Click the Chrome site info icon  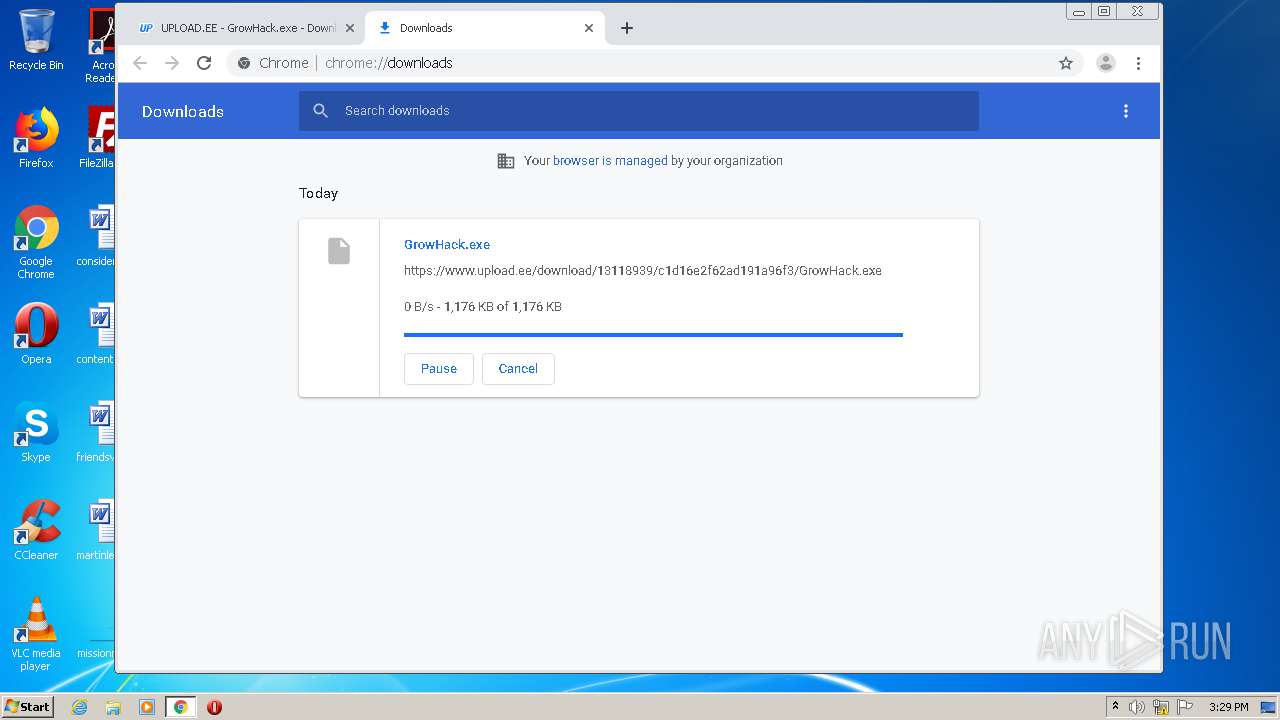244,63
